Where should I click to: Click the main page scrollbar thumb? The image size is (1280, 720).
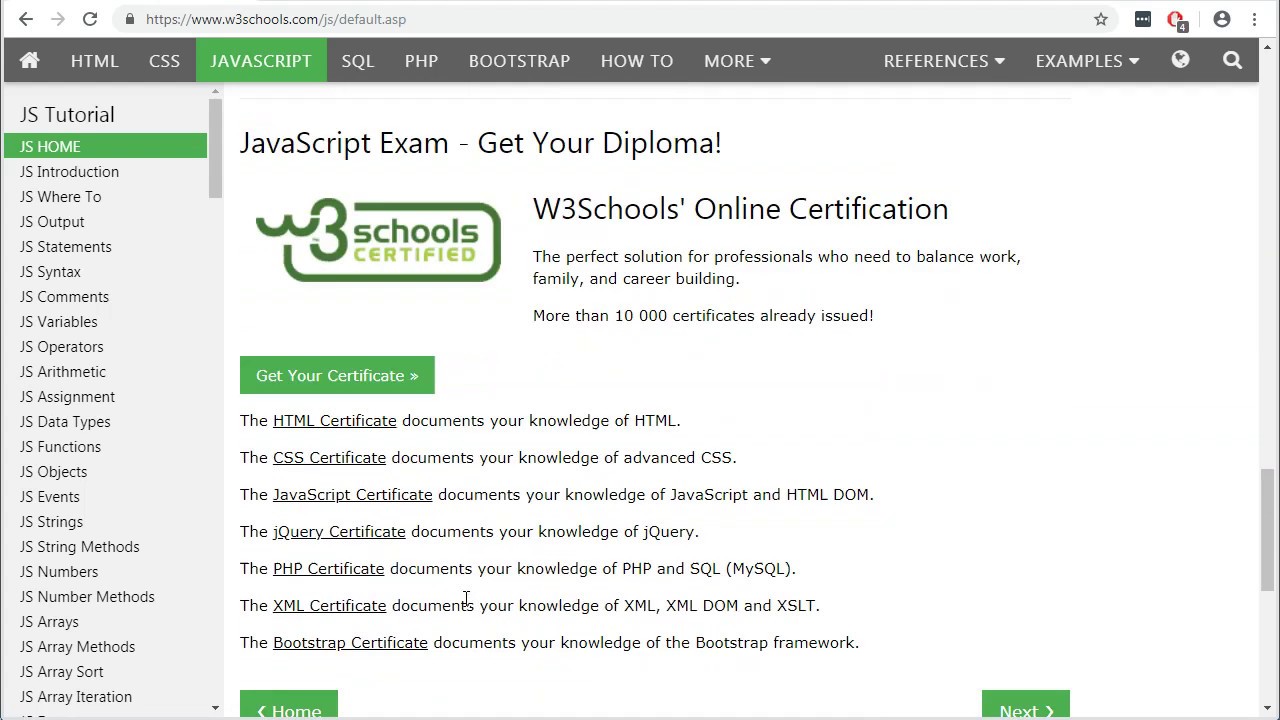1268,530
